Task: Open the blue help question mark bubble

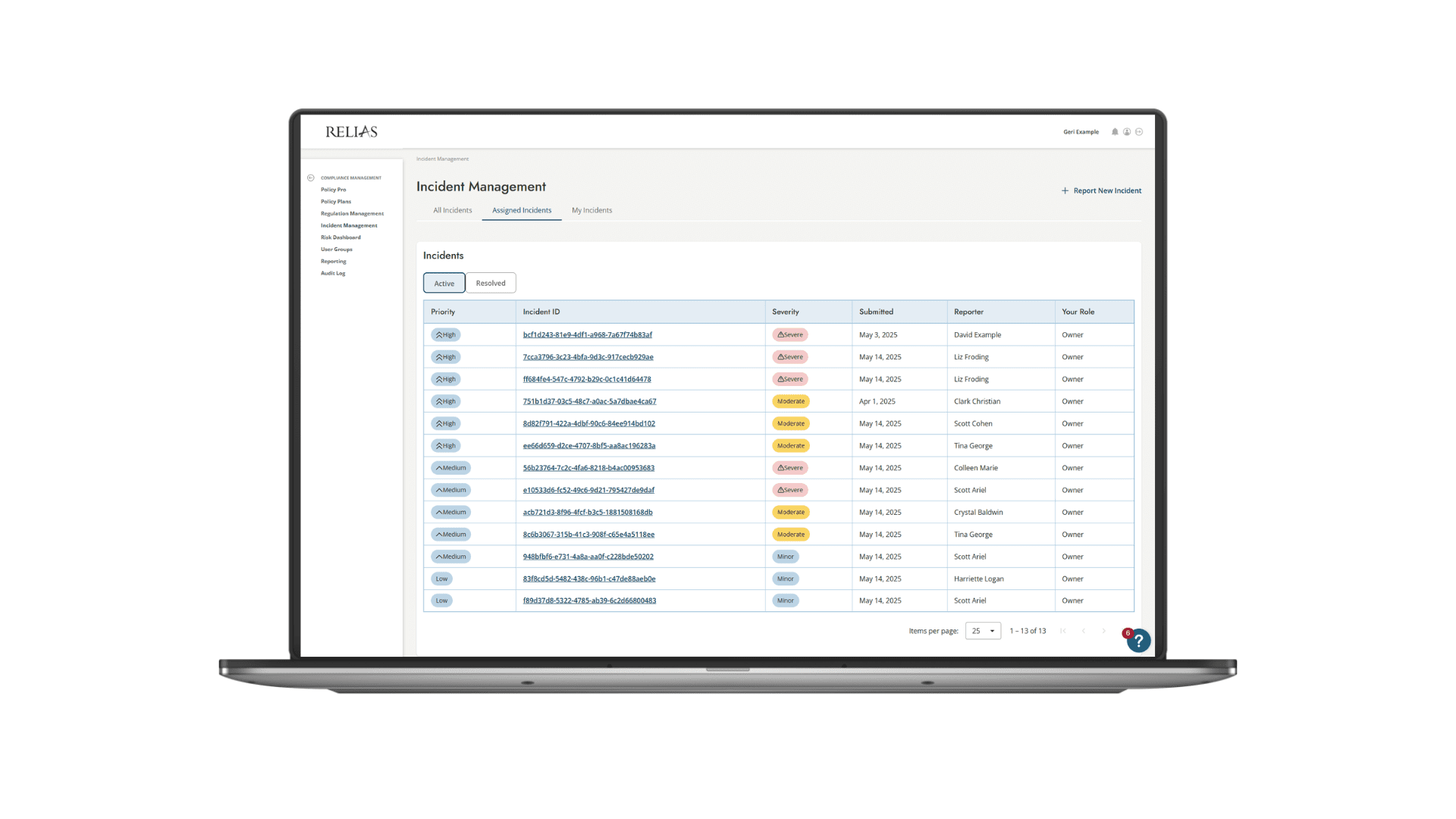Action: (x=1138, y=641)
